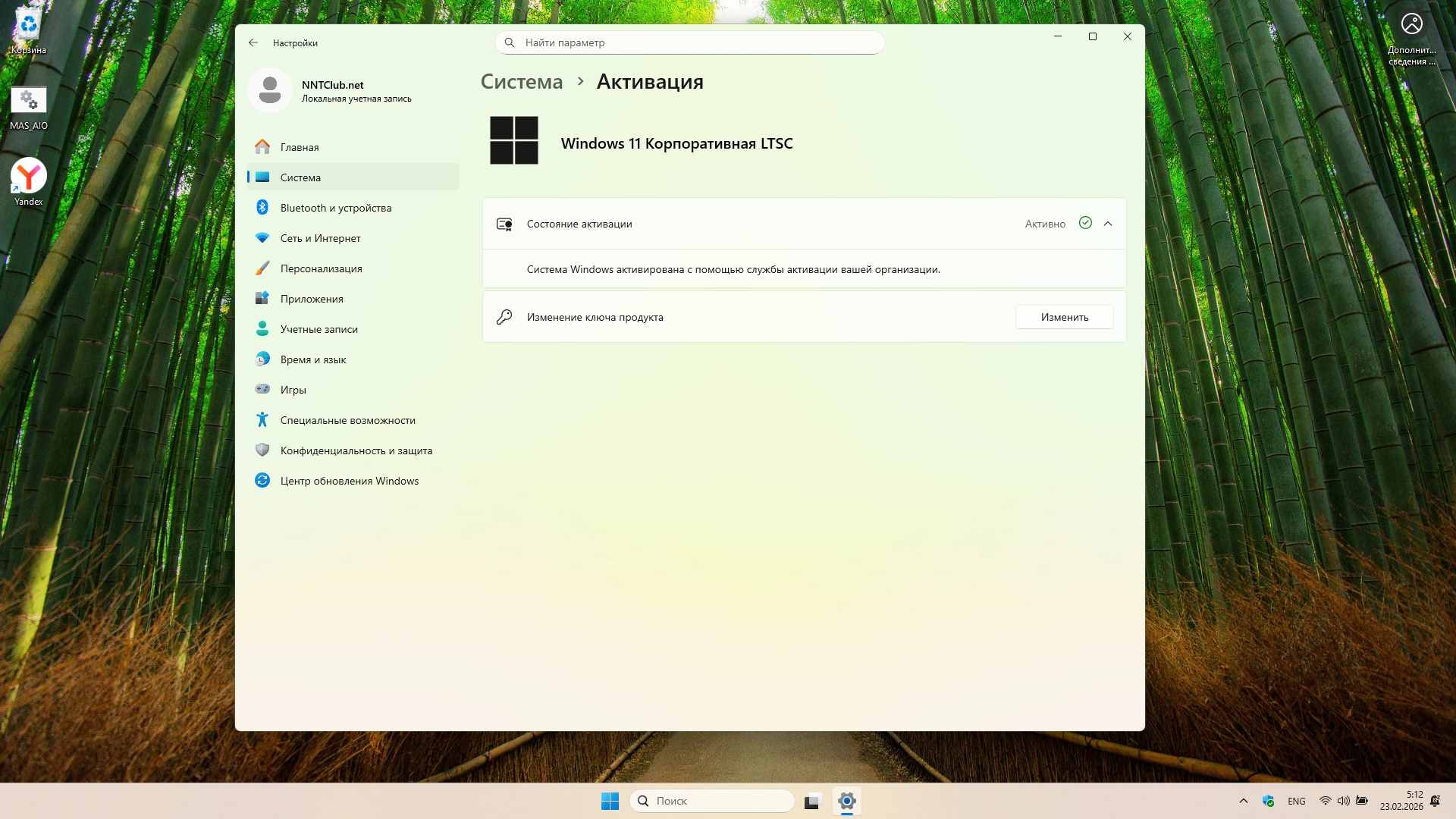The width and height of the screenshot is (1456, 819).
Task: Open the Bluetooth и устройства section
Action: (x=335, y=208)
